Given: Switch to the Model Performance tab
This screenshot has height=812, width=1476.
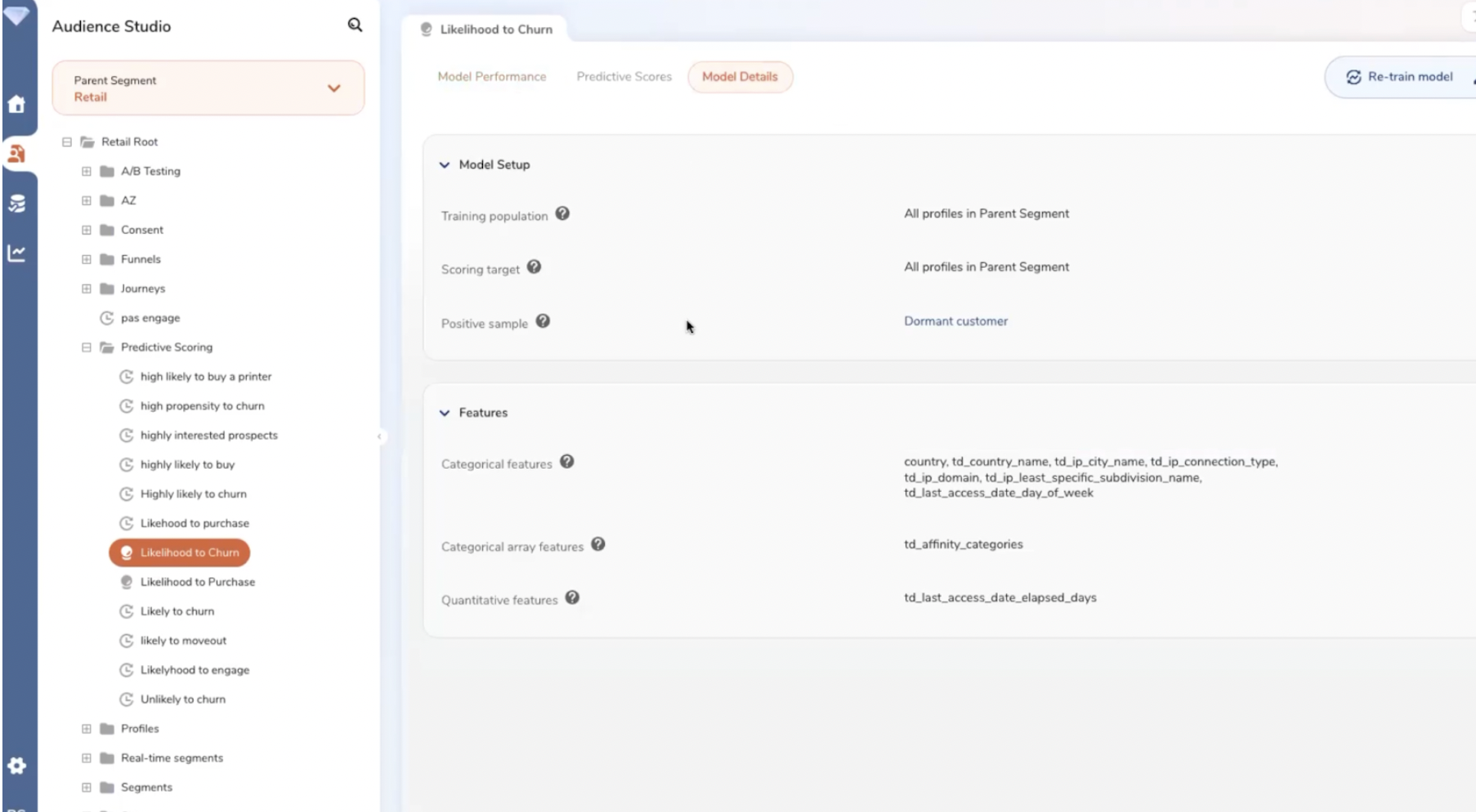Looking at the screenshot, I should (491, 77).
